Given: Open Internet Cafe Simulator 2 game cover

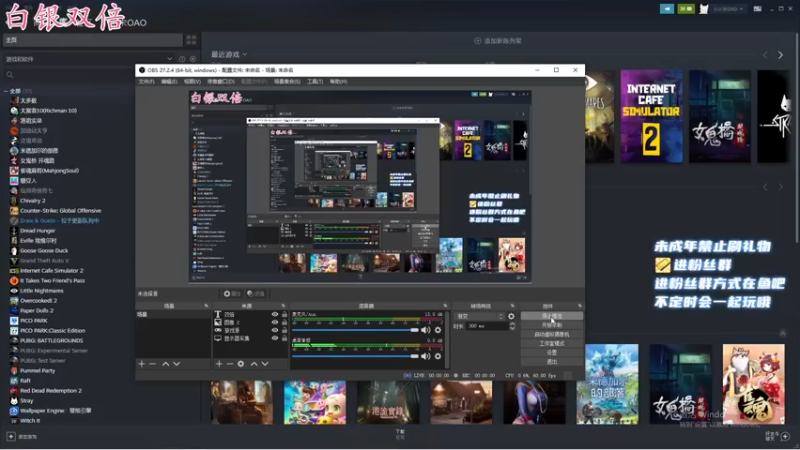Looking at the screenshot, I should (x=651, y=117).
